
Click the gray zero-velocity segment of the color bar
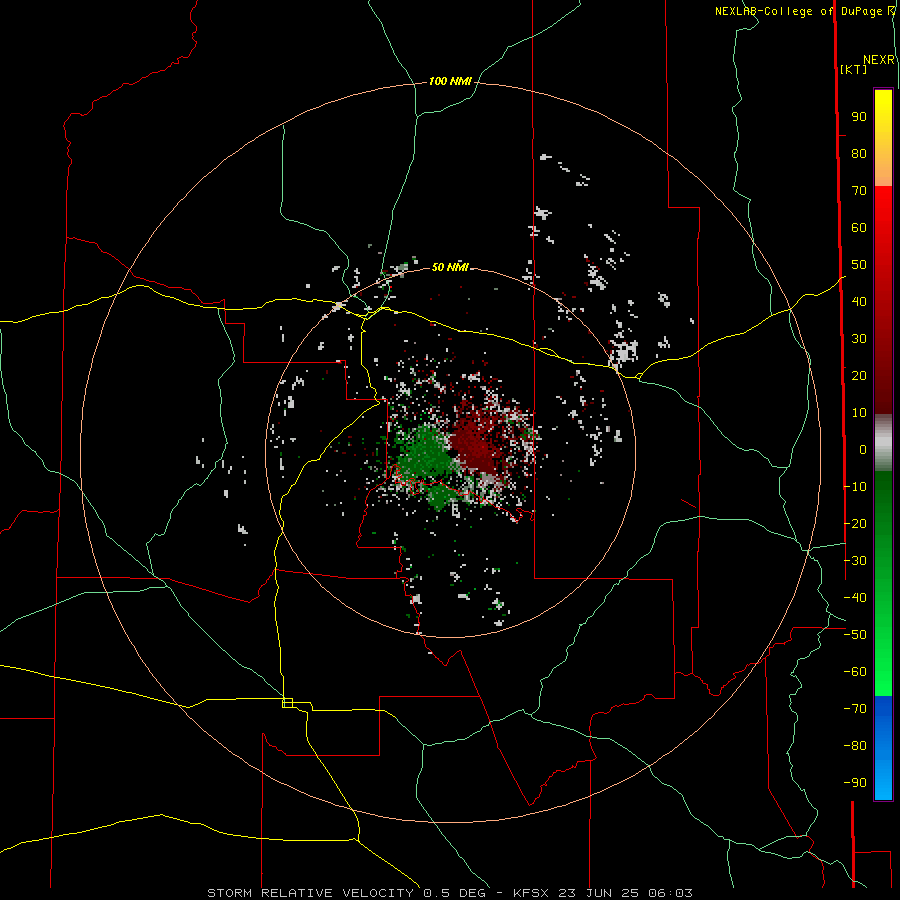click(x=883, y=443)
